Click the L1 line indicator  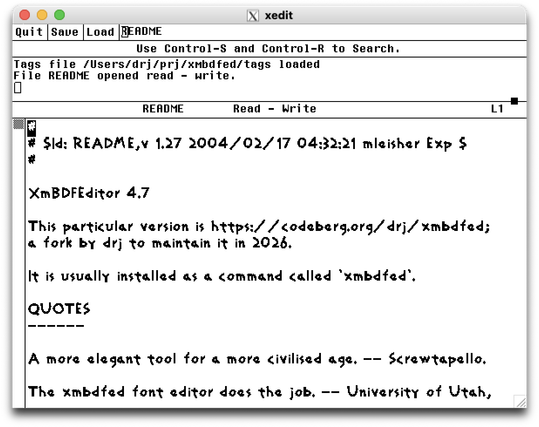tap(497, 109)
